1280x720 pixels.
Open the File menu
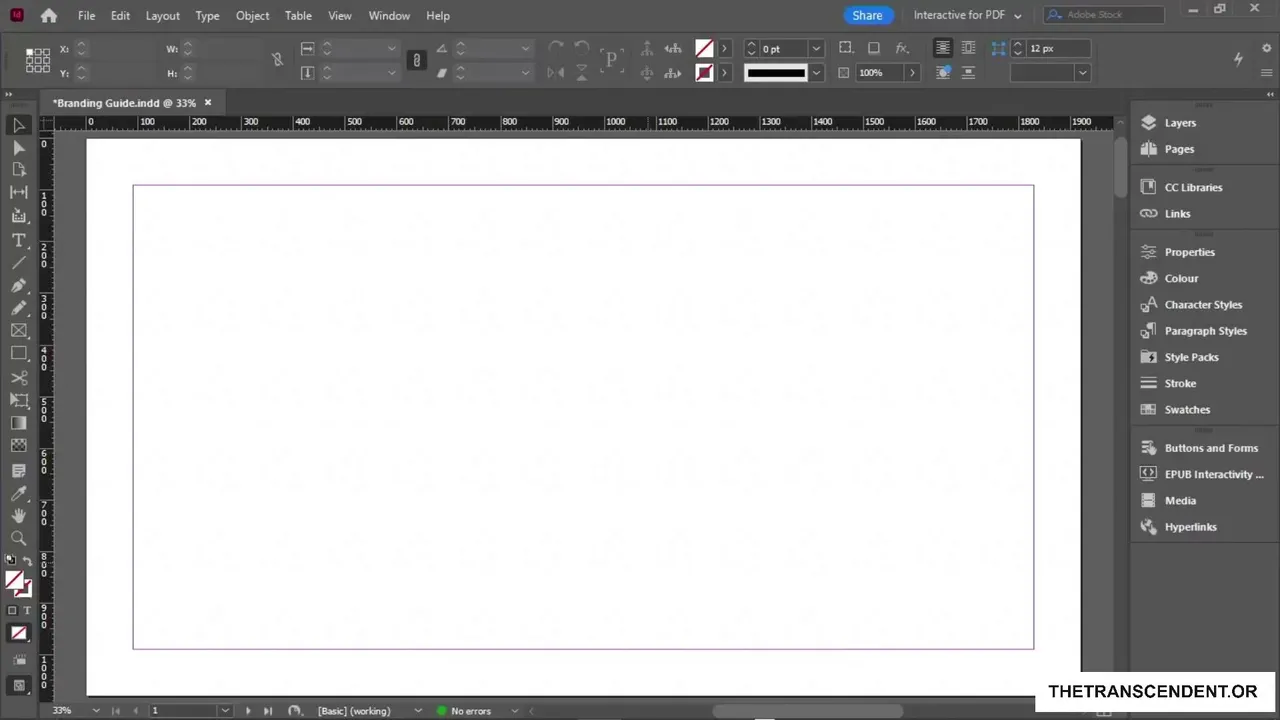pos(87,15)
